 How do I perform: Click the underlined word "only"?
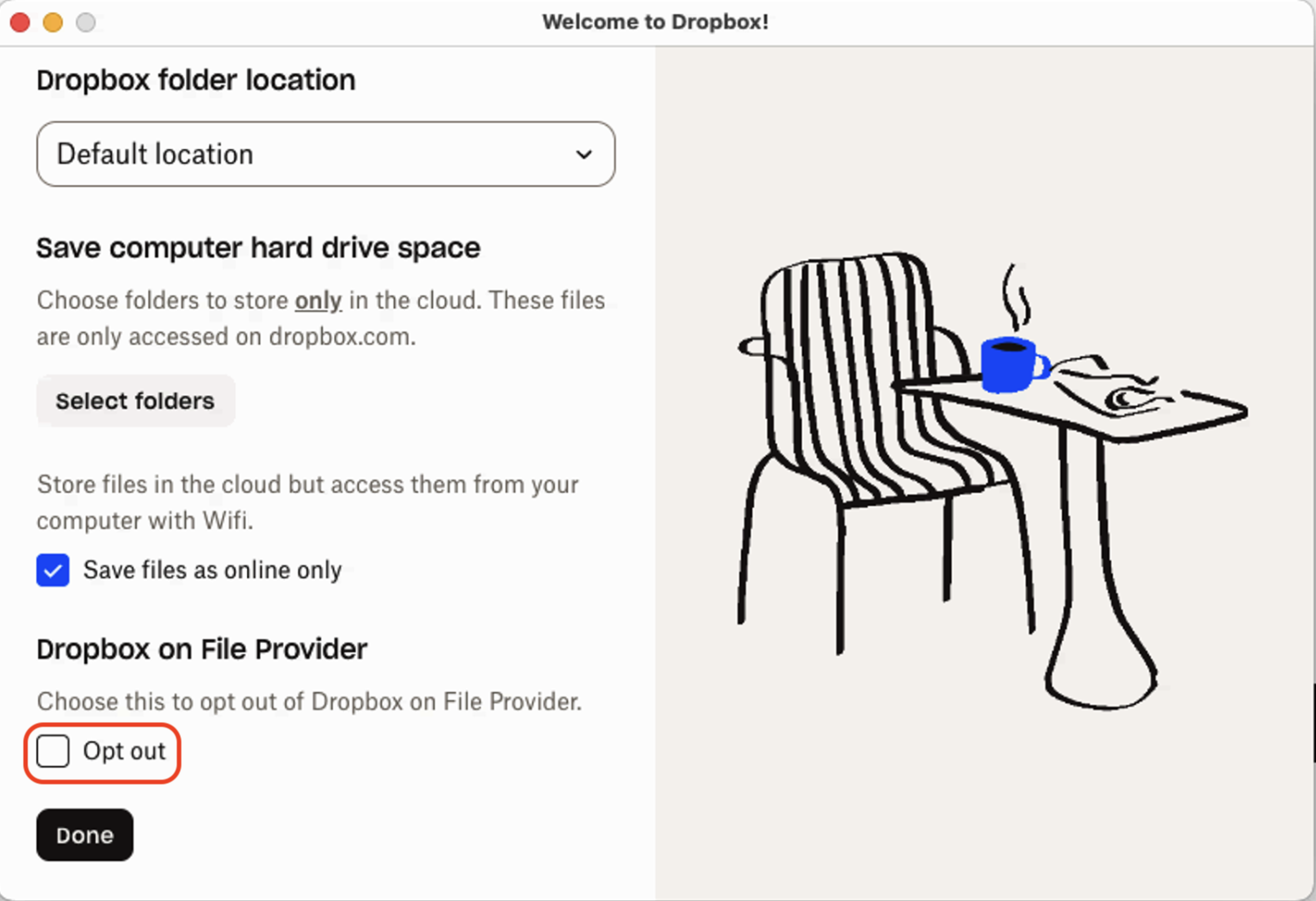tap(318, 301)
